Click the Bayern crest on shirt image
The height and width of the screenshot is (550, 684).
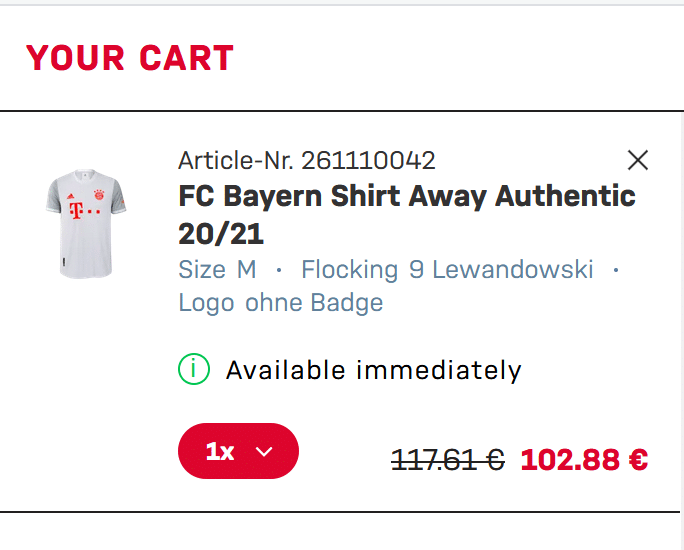98,194
